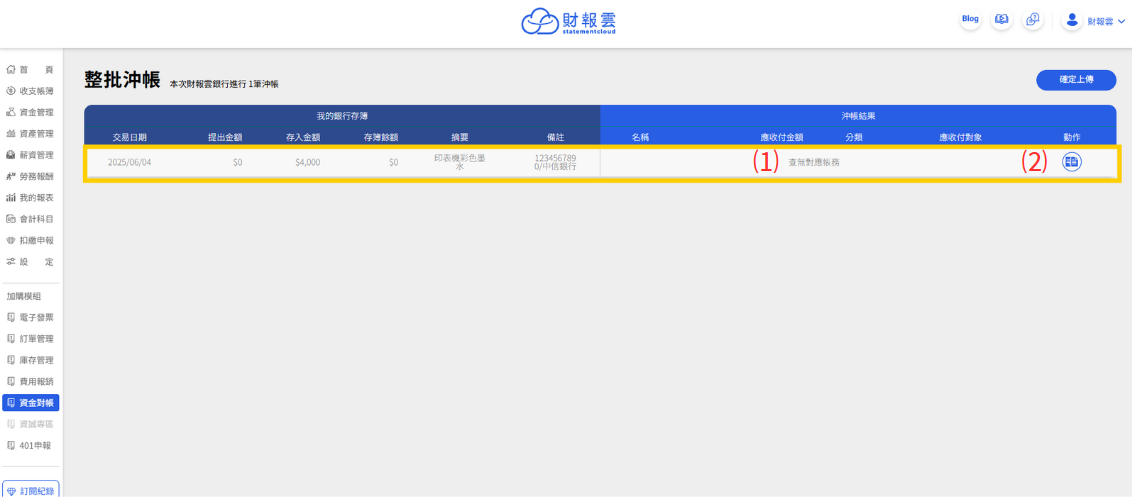This screenshot has height=498, width=1132.
Task: Open 勞務報酬 in the sidebar
Action: tap(30, 176)
